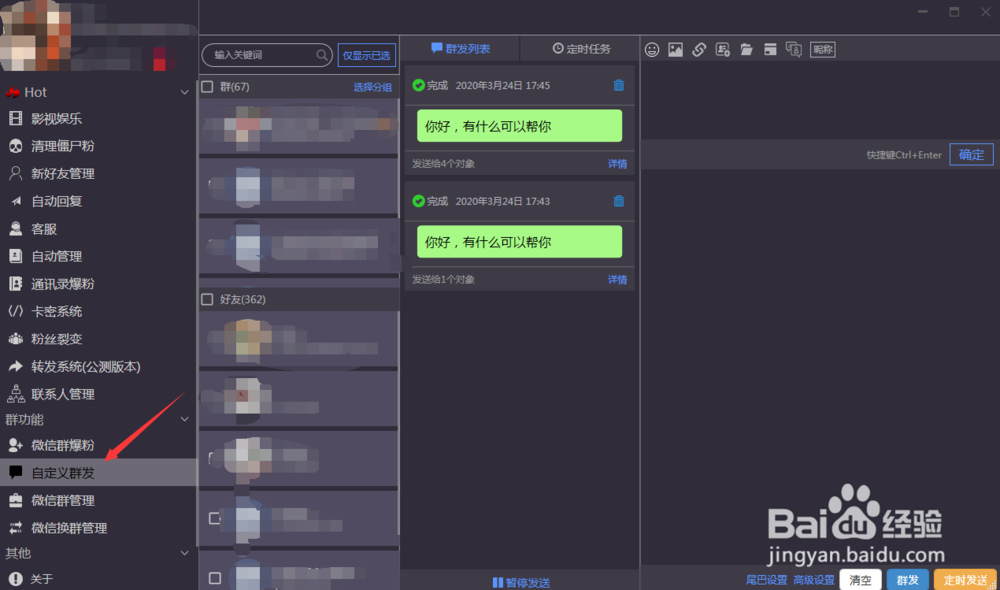
Task: Click 暂停发送 to pause sending
Action: 521,582
